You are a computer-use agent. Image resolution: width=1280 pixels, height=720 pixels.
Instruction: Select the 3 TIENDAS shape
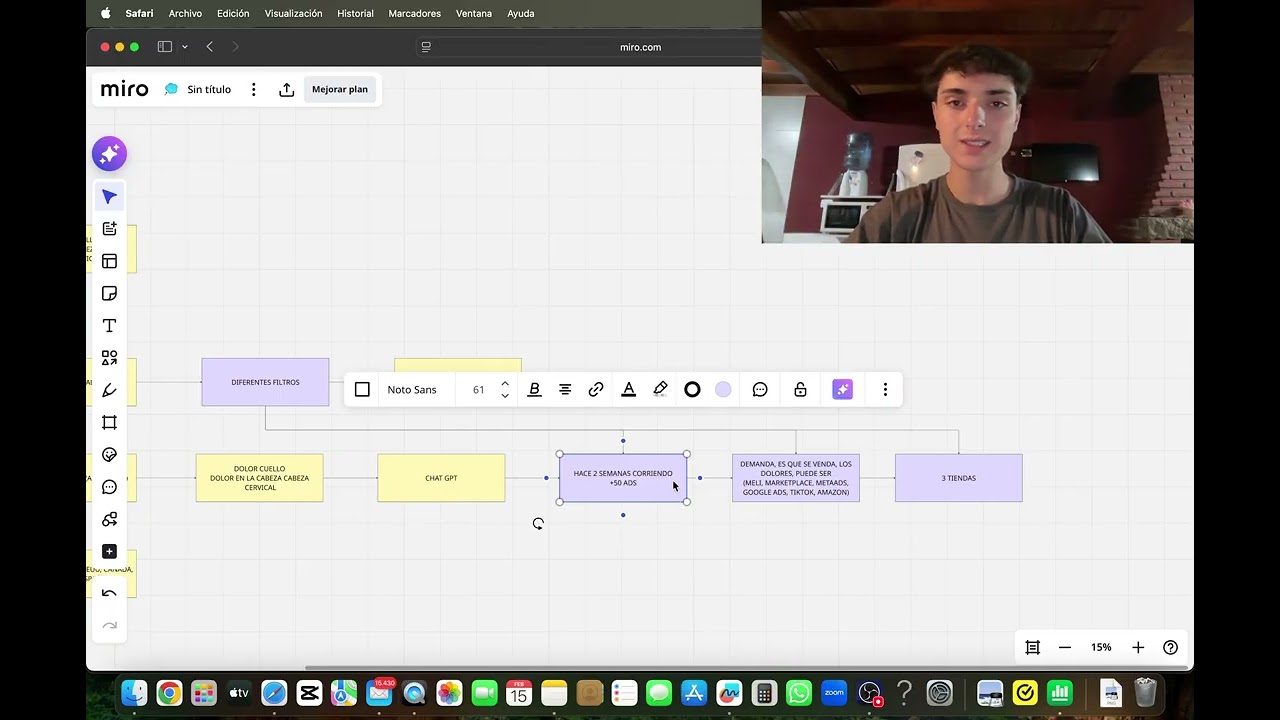click(958, 478)
